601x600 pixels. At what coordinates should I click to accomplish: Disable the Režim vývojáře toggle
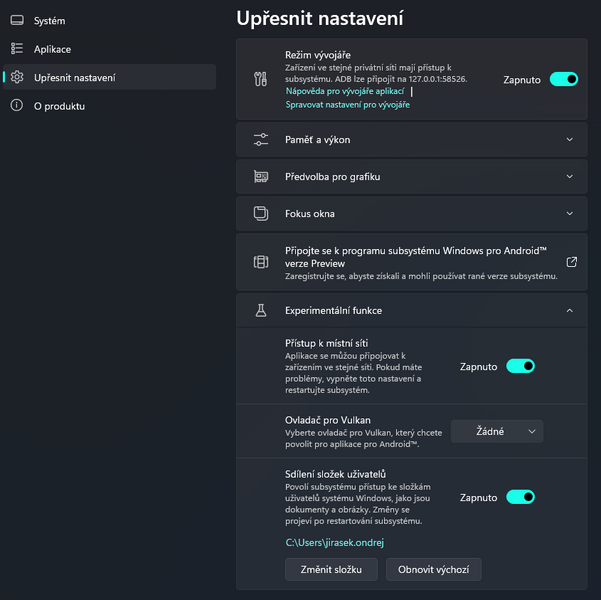coord(563,79)
